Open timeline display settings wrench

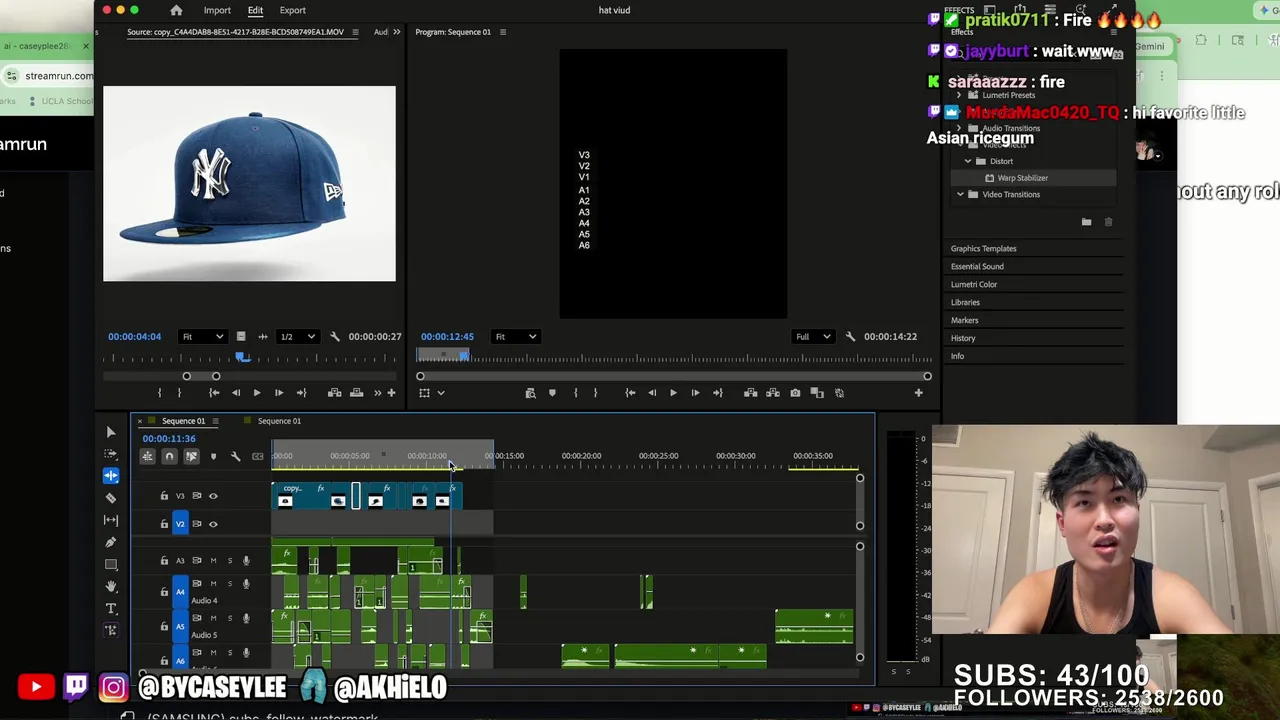(x=235, y=456)
